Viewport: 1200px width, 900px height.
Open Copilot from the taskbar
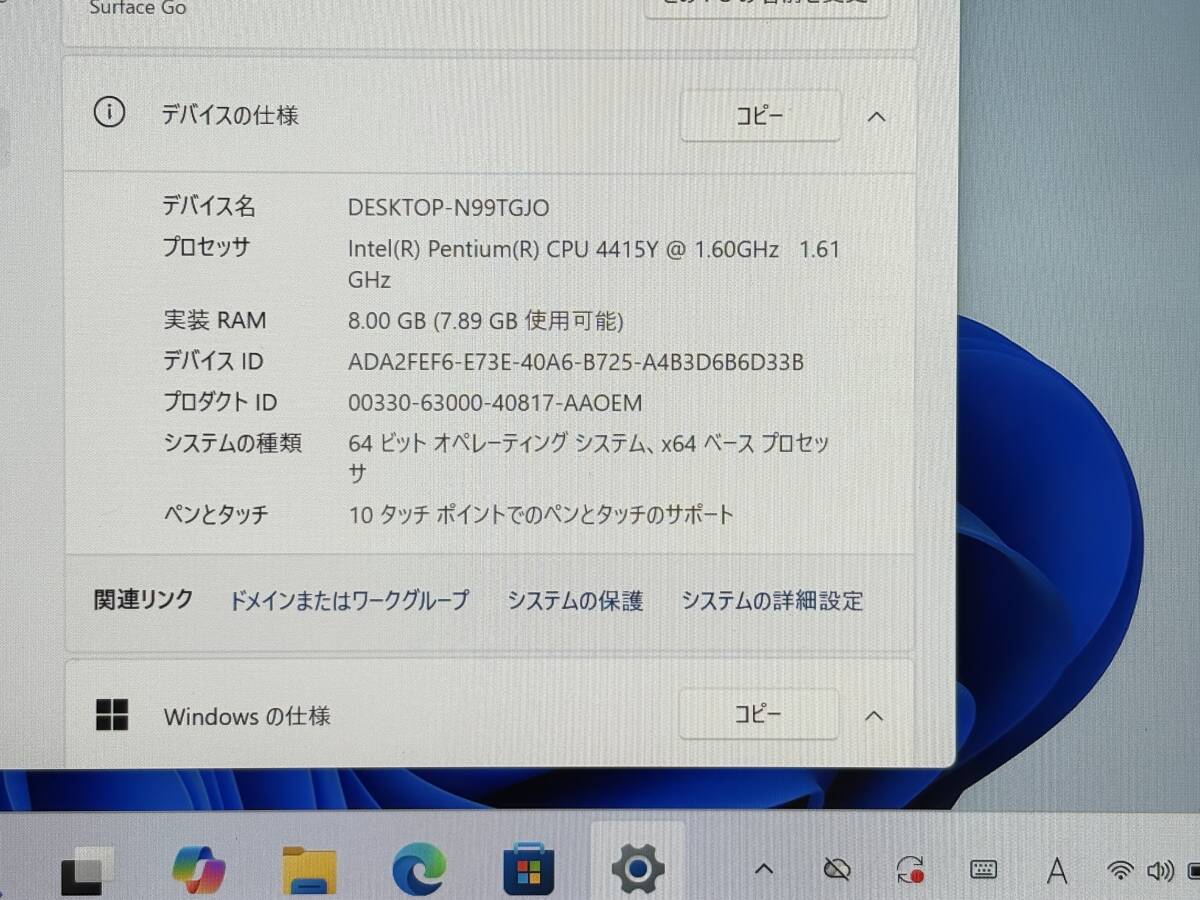[x=199, y=869]
